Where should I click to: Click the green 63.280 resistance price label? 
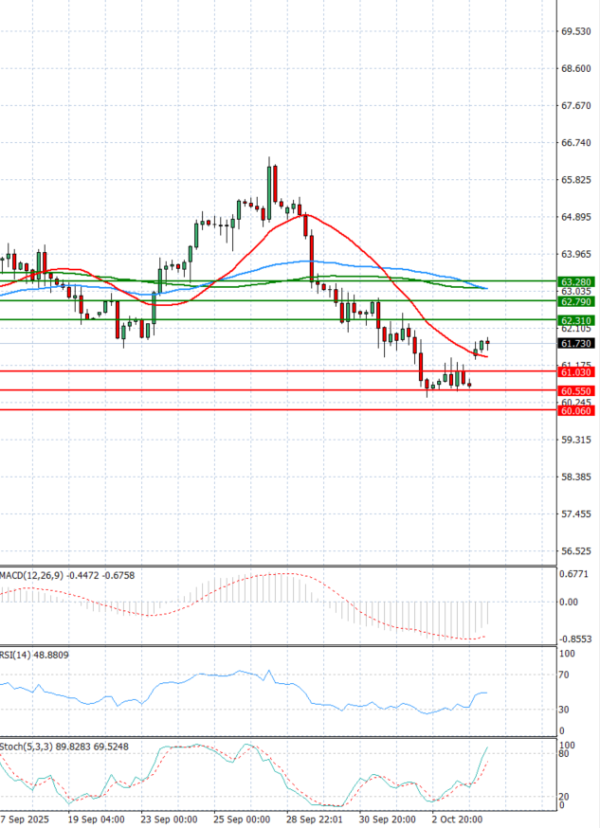tap(576, 283)
